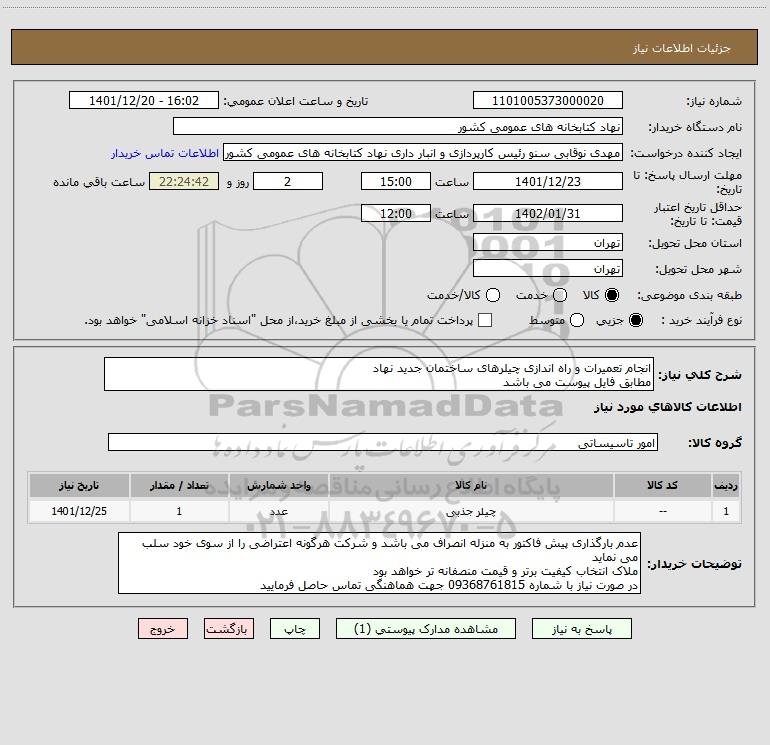Click the ردیف column header
Screen dimensions: 770x745
point(726,486)
